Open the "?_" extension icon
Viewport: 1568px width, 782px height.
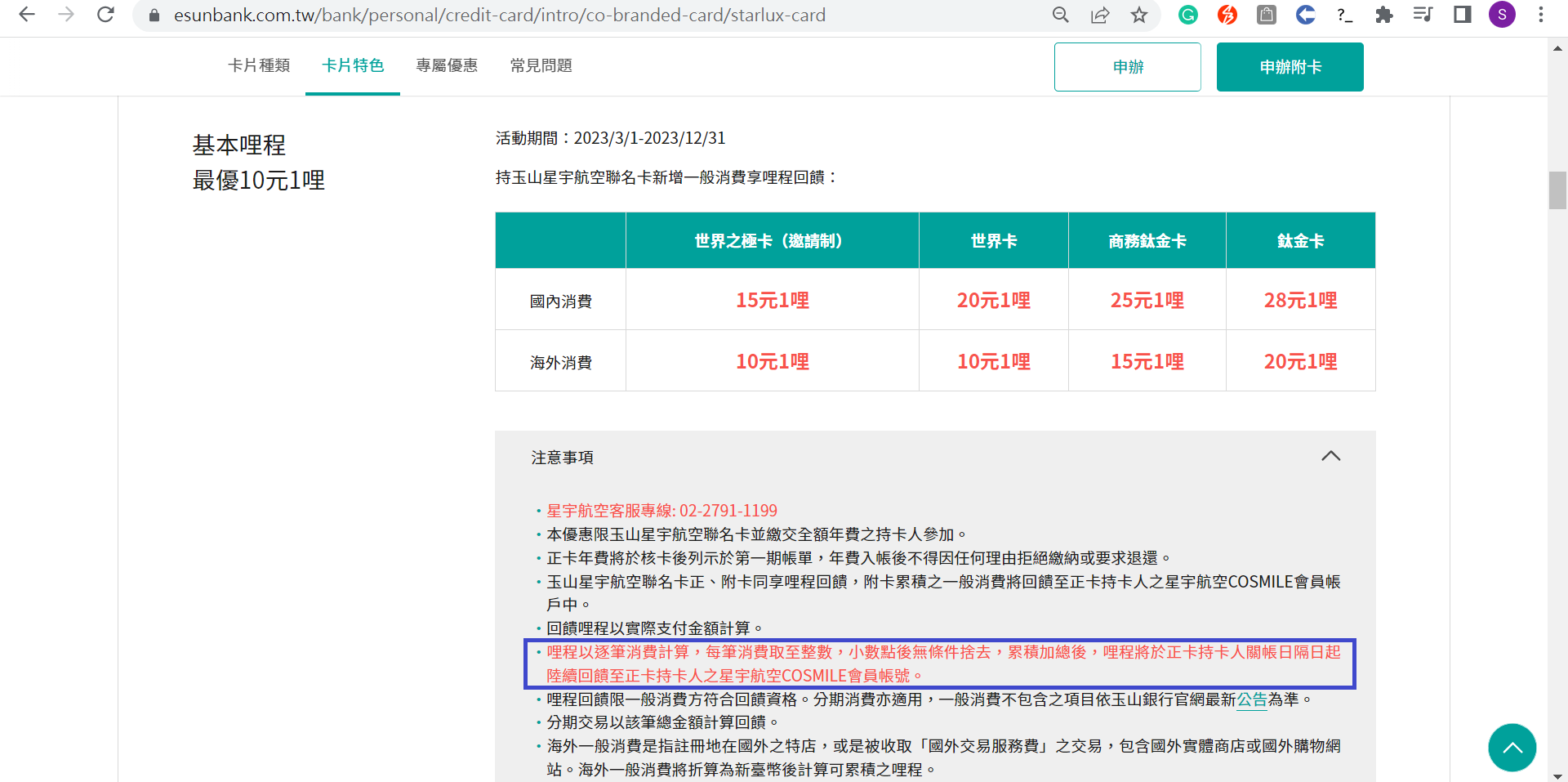pos(1345,15)
